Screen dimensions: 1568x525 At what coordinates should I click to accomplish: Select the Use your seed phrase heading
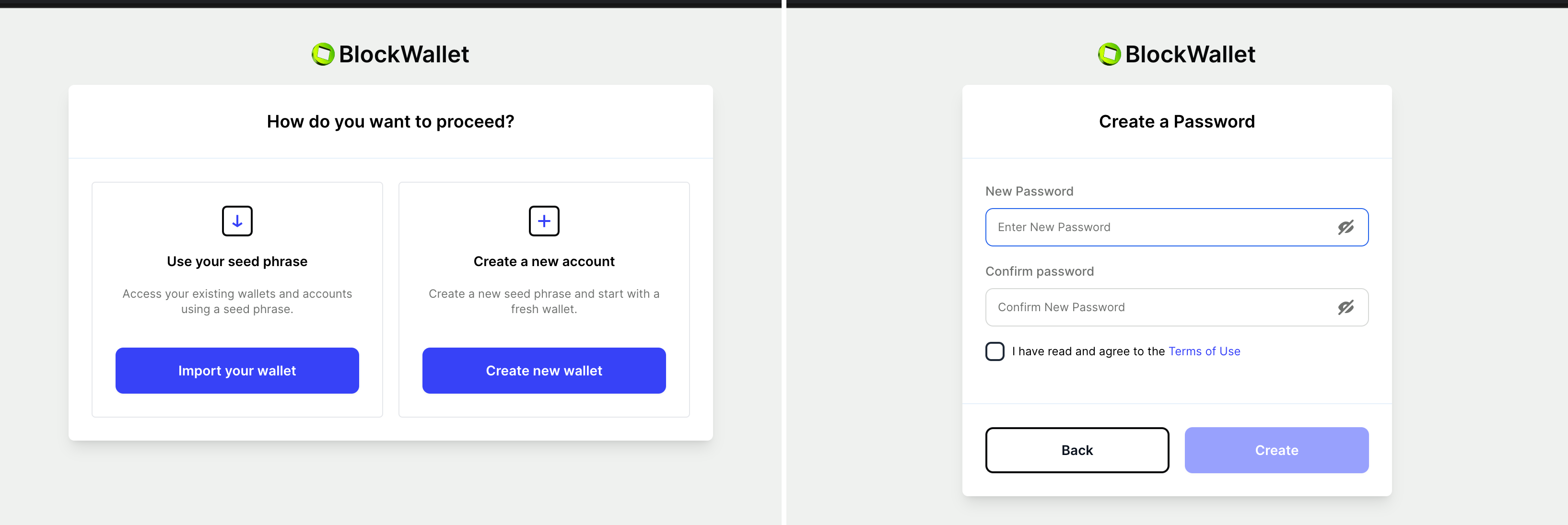click(237, 262)
